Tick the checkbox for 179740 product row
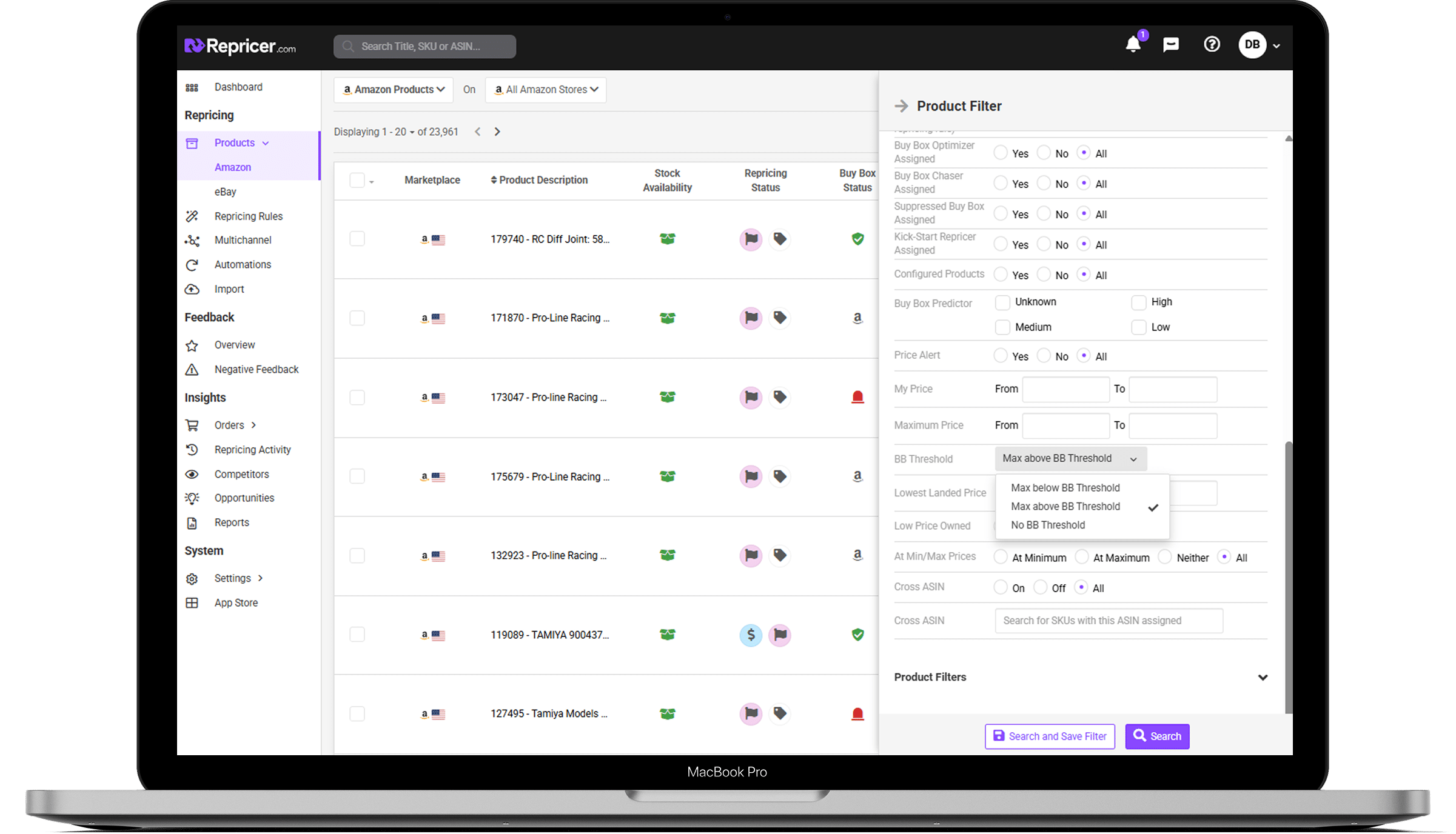The image size is (1456, 834). [x=357, y=239]
